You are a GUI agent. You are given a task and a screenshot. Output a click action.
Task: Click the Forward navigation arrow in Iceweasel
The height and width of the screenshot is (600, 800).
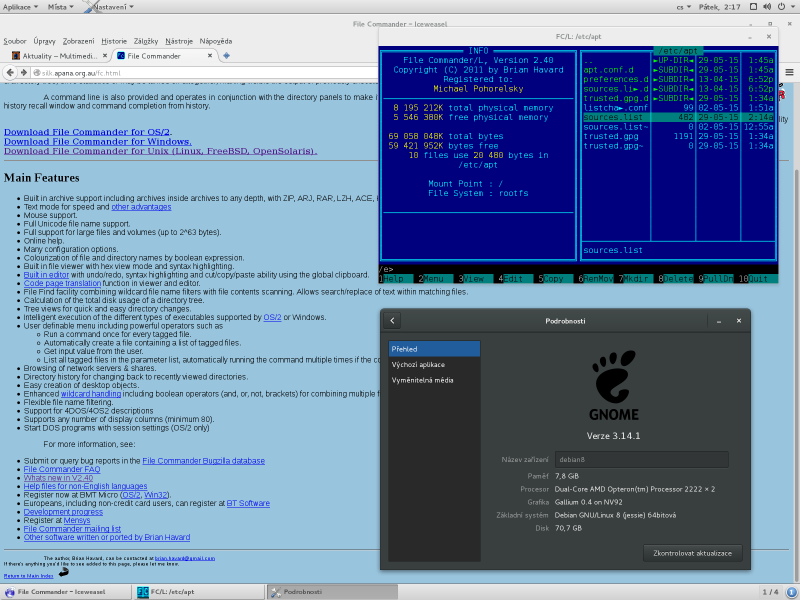pyautogui.click(x=25, y=73)
